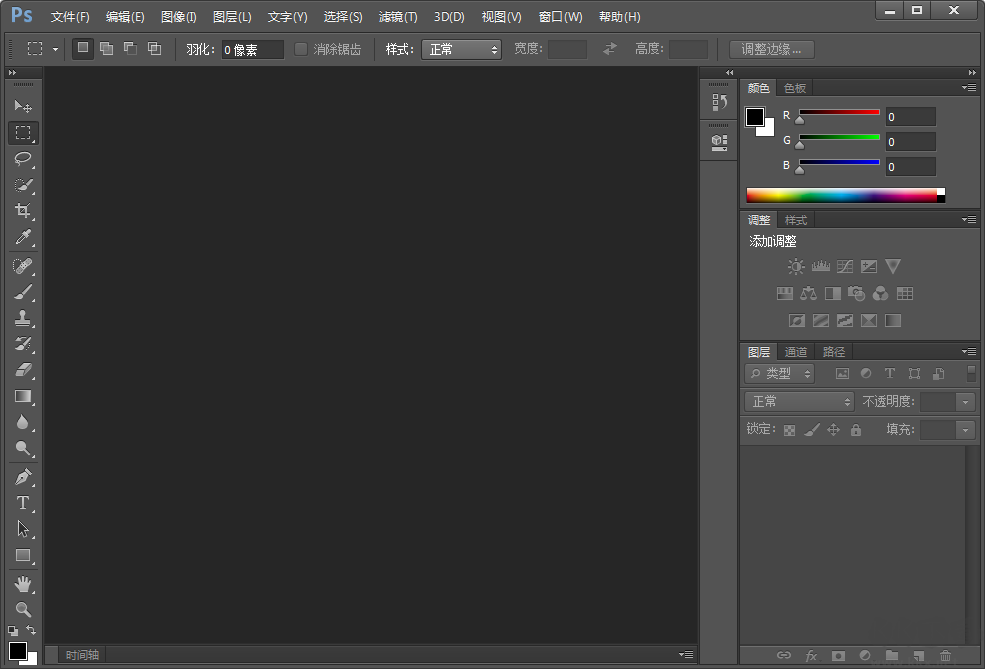
Task: Open the Layers panel flyout menu
Action: 968,351
